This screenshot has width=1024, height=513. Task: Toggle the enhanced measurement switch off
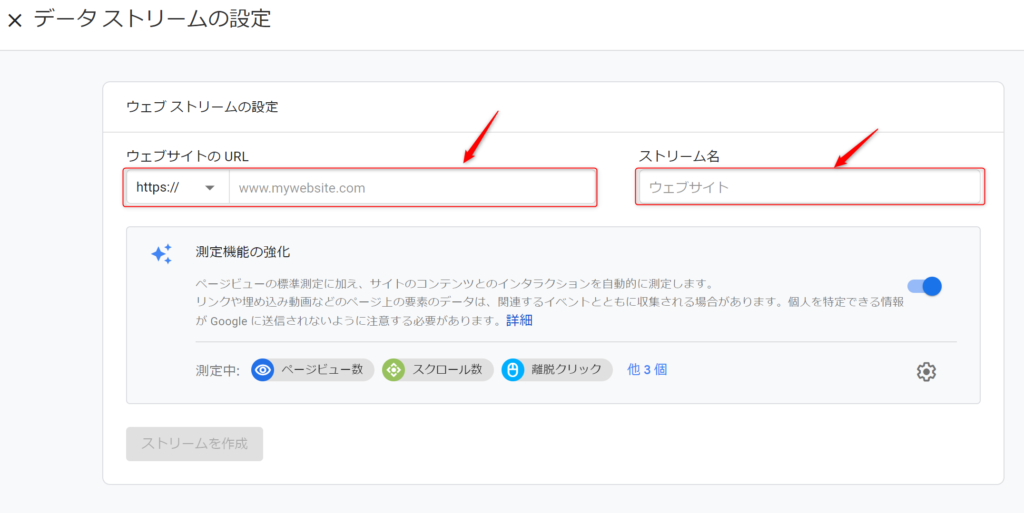tap(925, 287)
